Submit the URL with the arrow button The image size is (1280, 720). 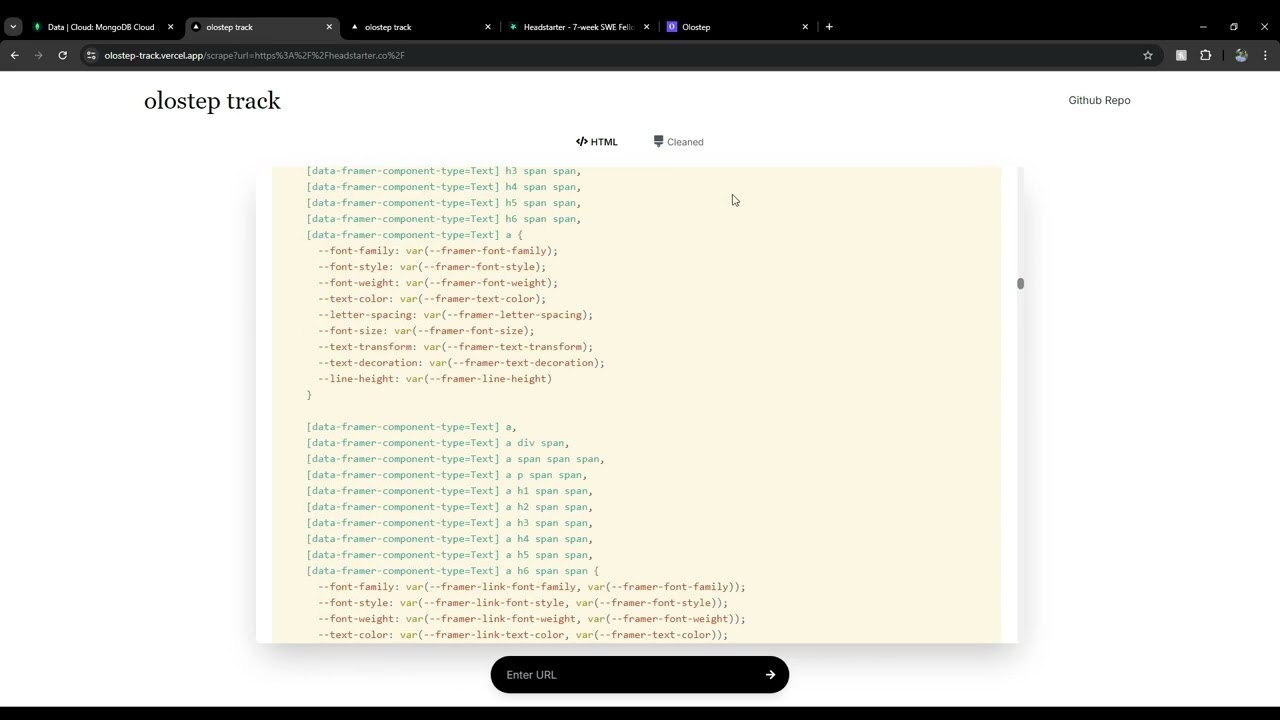click(x=770, y=675)
